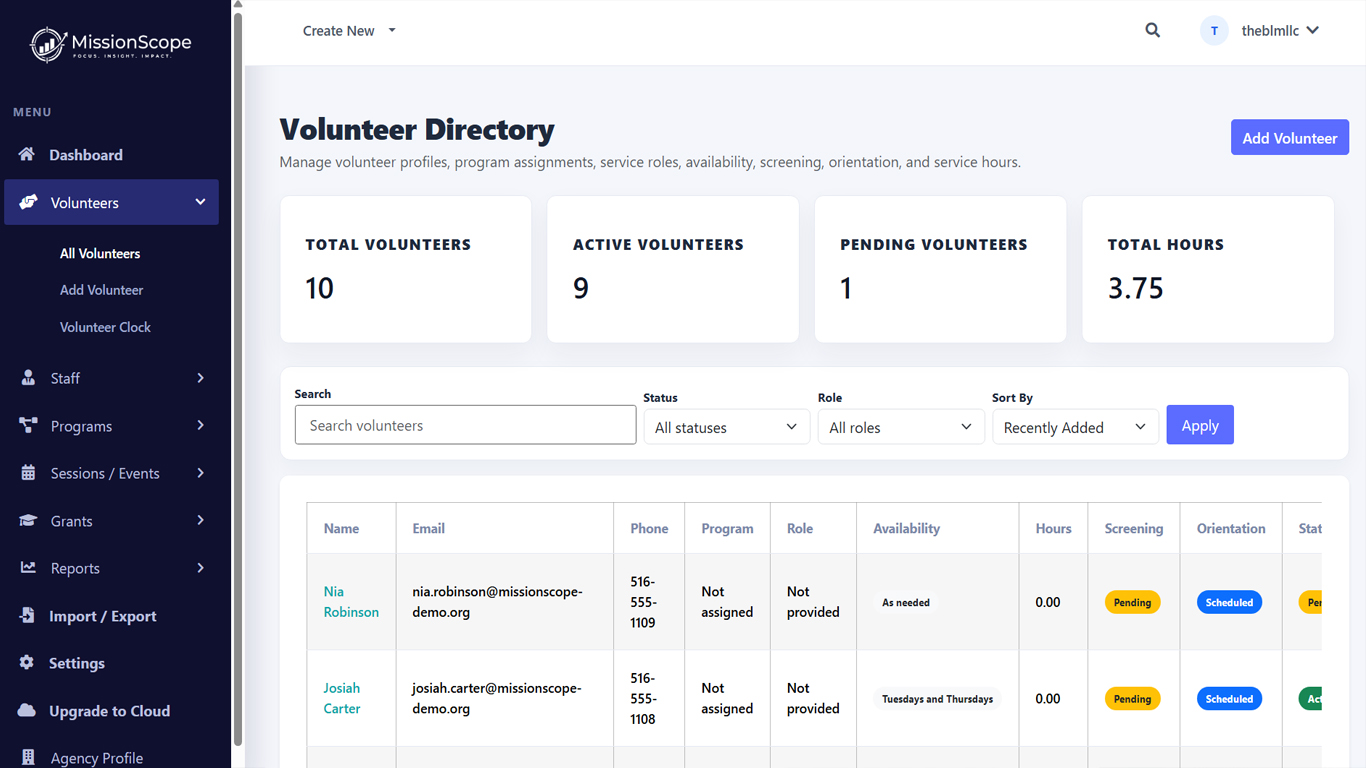
Task: Click the Apply filter button
Action: click(1200, 425)
